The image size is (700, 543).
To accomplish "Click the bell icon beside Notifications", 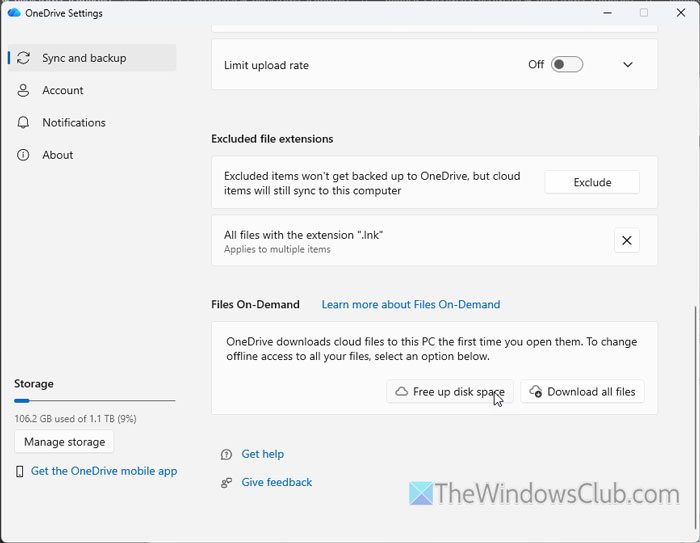I will (23, 122).
